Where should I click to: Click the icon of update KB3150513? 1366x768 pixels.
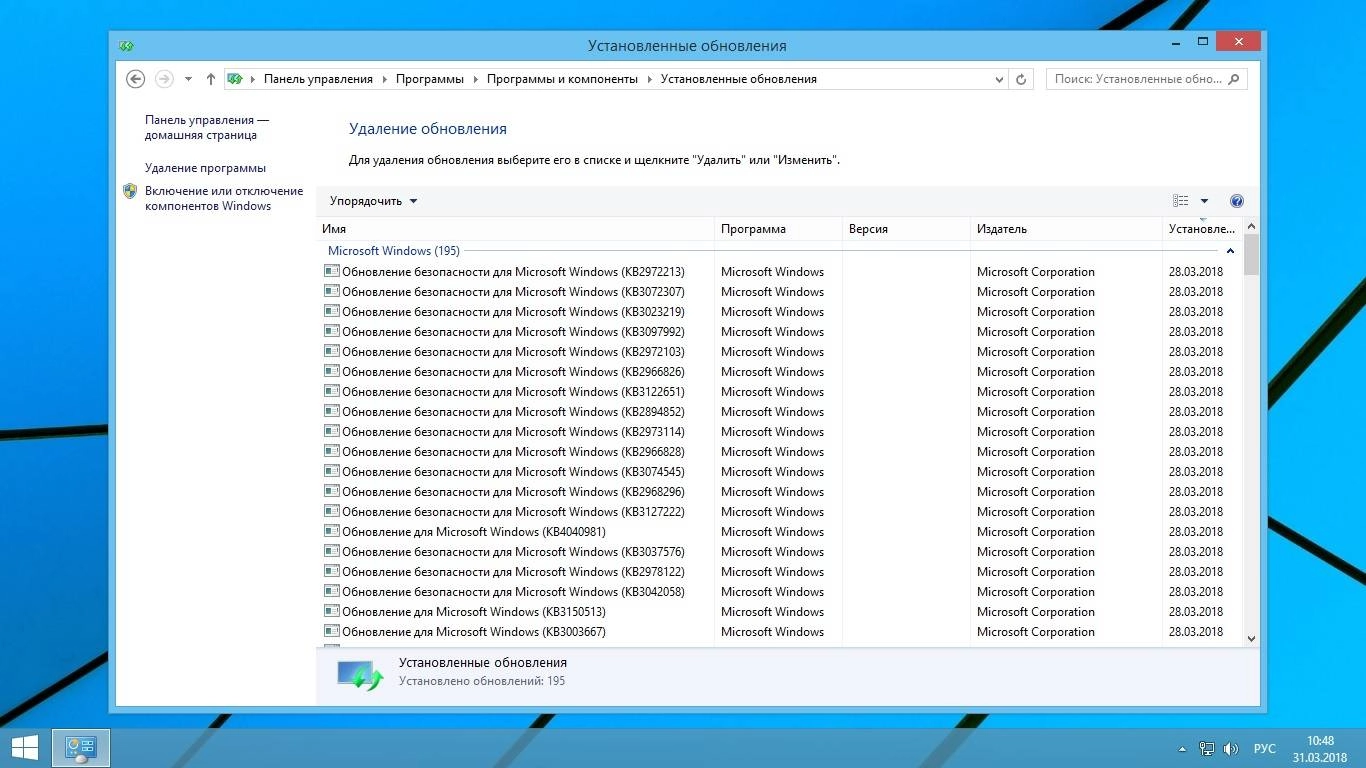pyautogui.click(x=332, y=611)
